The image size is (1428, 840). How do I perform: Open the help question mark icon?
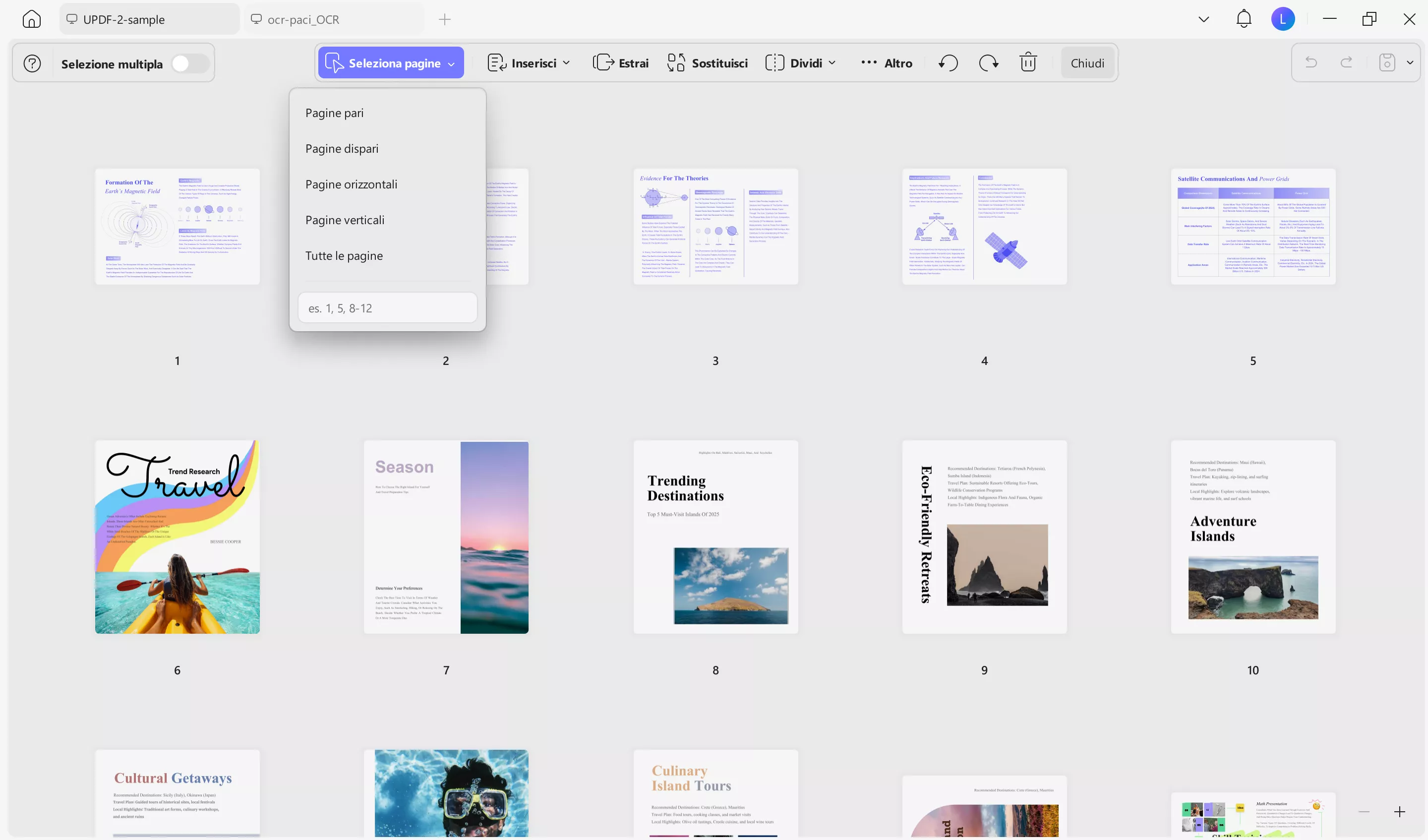(32, 63)
